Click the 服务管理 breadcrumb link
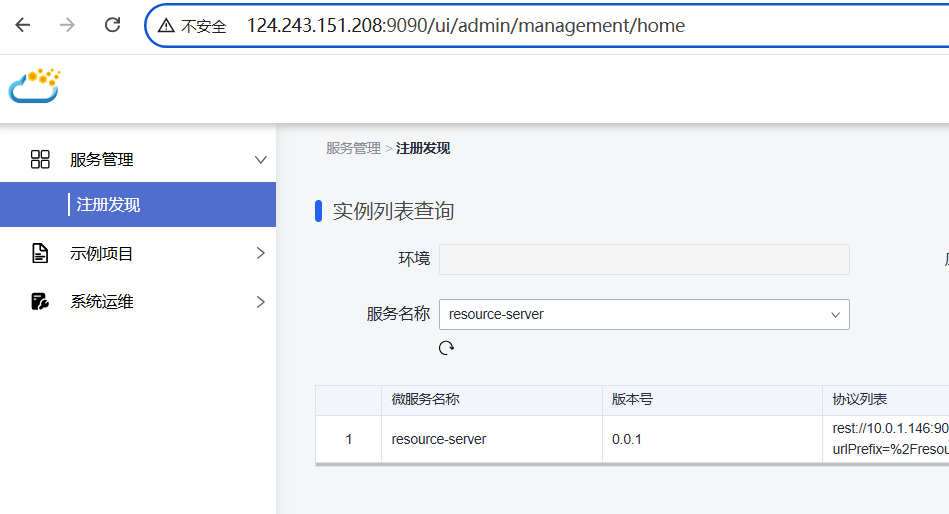949x514 pixels. coord(353,148)
